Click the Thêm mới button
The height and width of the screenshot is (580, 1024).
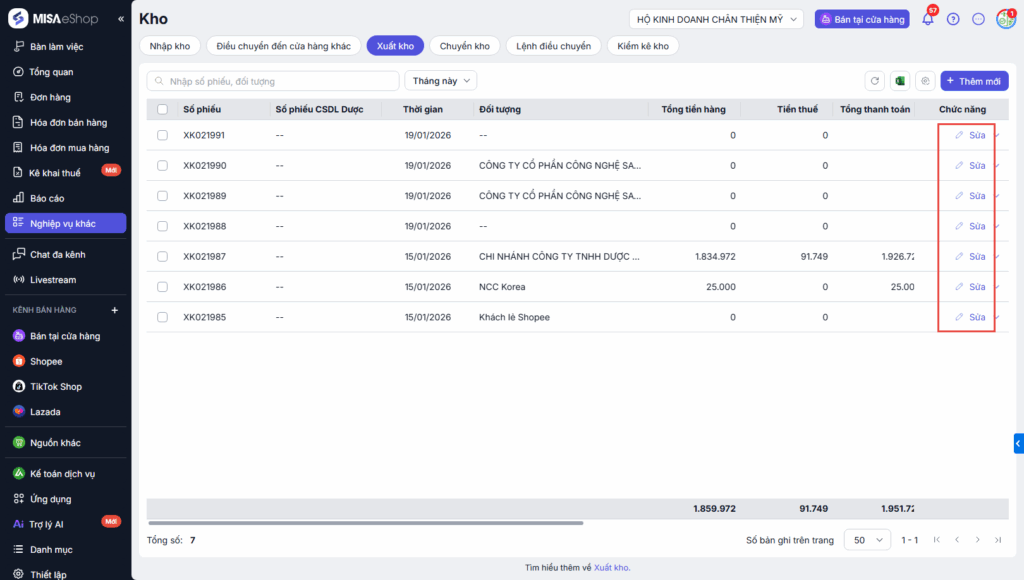(x=974, y=81)
